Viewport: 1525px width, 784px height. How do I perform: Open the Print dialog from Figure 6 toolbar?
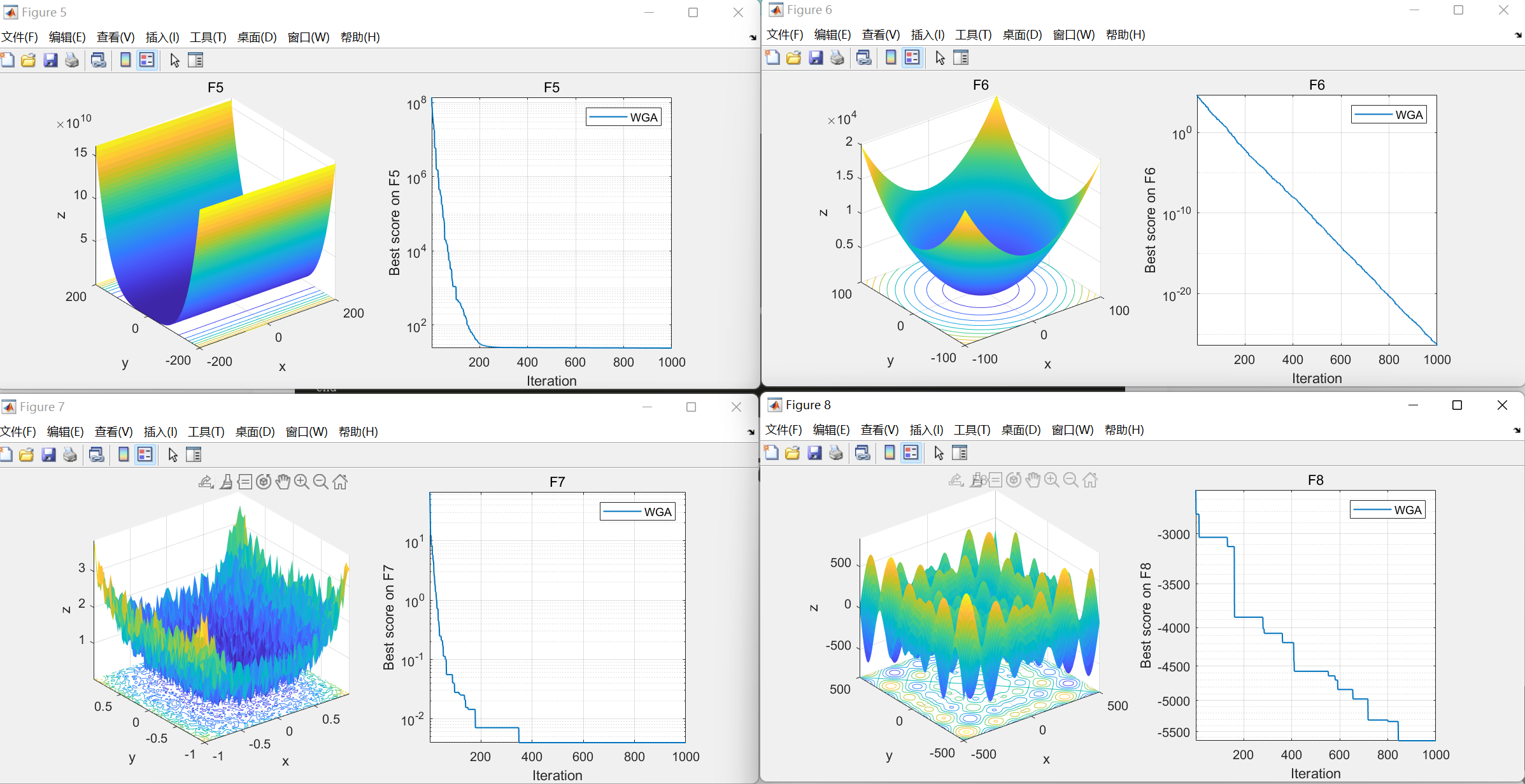(837, 58)
